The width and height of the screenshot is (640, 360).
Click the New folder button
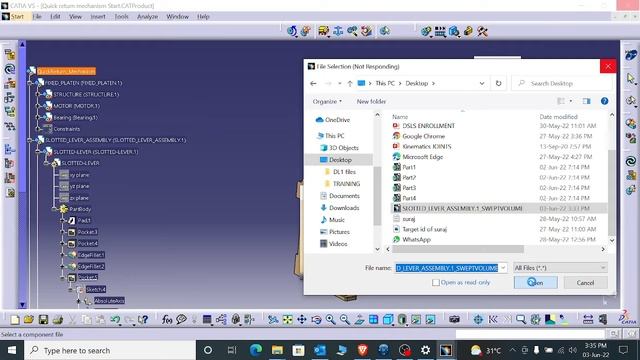tap(371, 101)
